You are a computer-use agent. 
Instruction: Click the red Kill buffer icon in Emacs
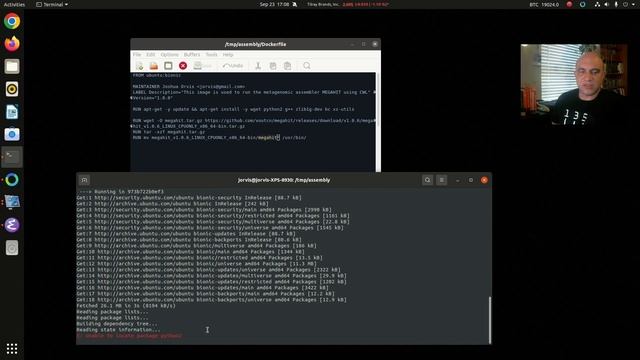183,66
